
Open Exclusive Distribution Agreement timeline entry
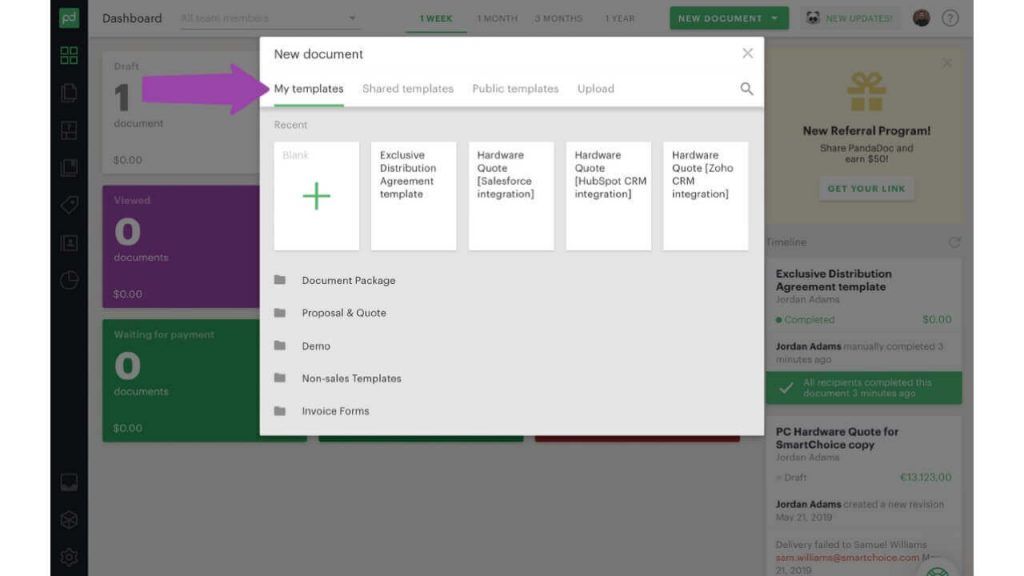pyautogui.click(x=833, y=280)
